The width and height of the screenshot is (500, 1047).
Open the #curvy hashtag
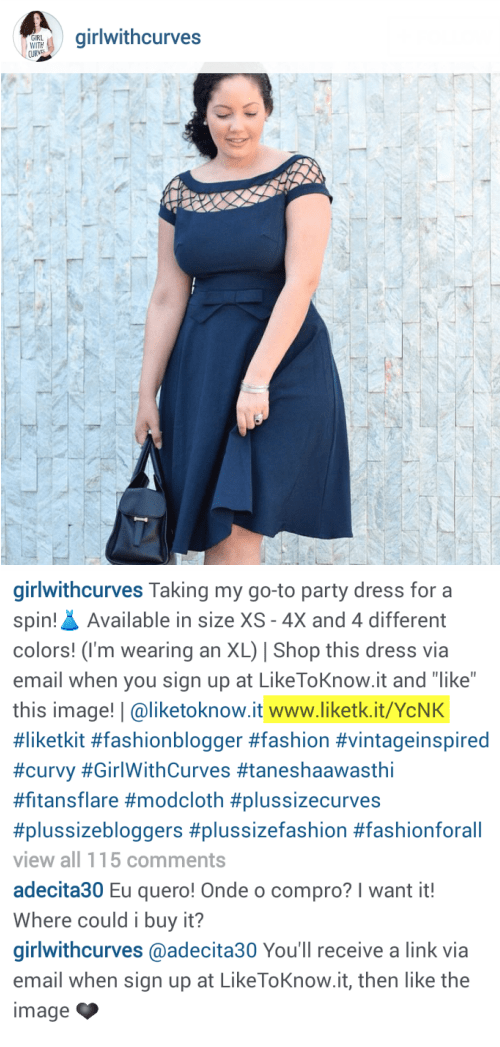pyautogui.click(x=42, y=771)
